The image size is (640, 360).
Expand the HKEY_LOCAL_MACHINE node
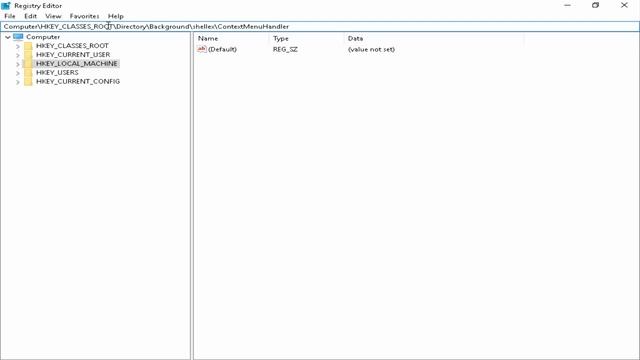(18, 64)
